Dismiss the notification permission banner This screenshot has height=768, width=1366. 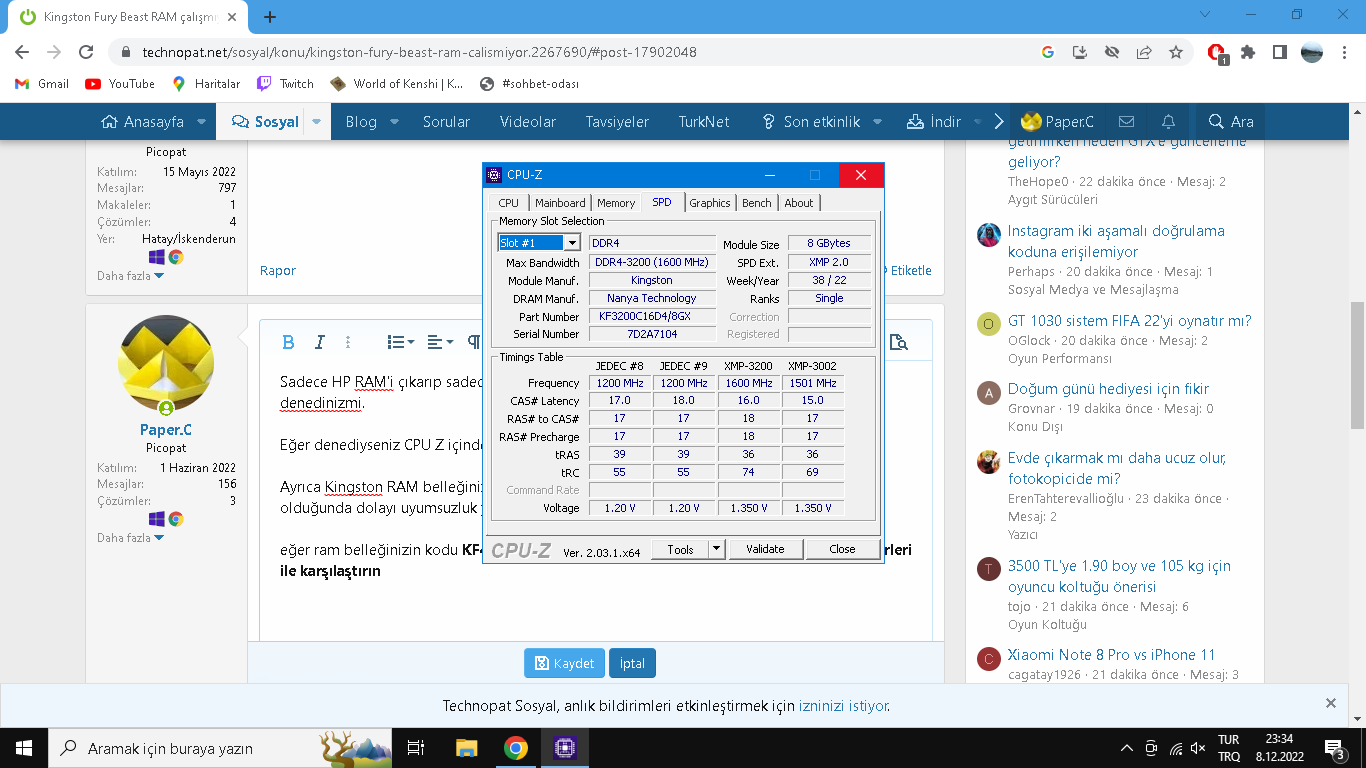(x=1331, y=703)
